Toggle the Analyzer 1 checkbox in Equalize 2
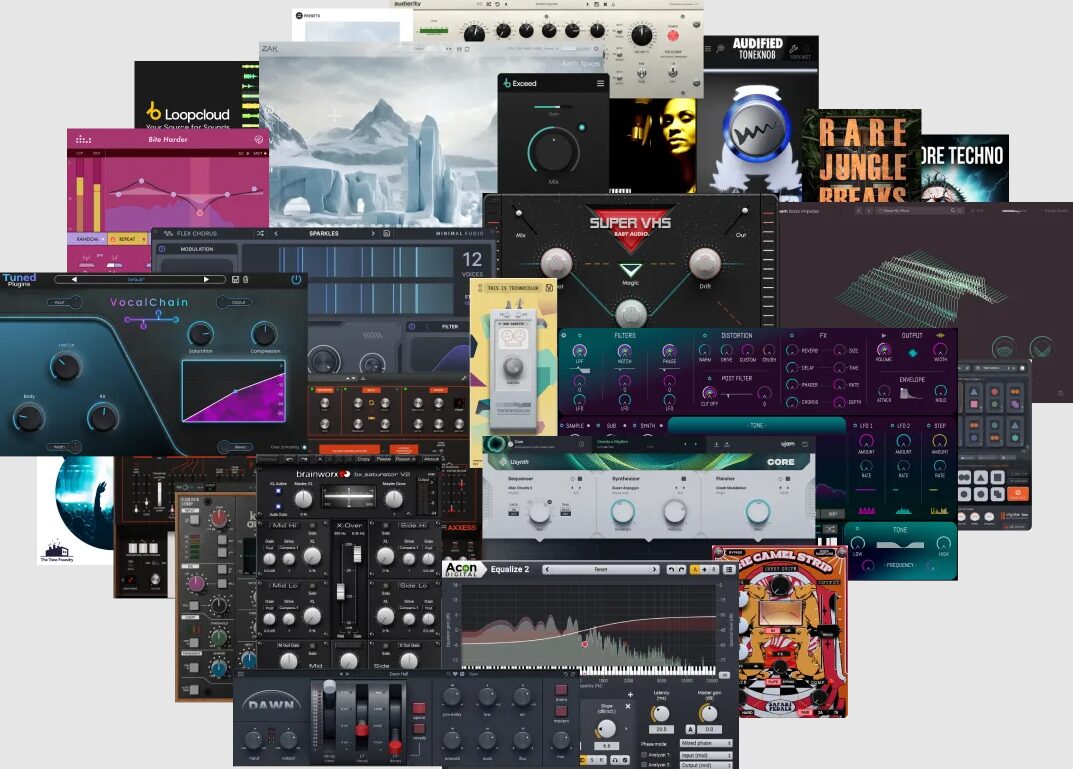This screenshot has width=1073, height=769. (x=644, y=754)
